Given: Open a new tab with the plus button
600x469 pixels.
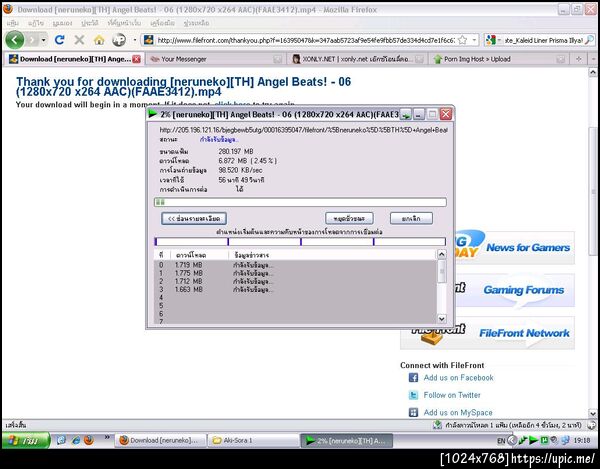Looking at the screenshot, I should 579,59.
